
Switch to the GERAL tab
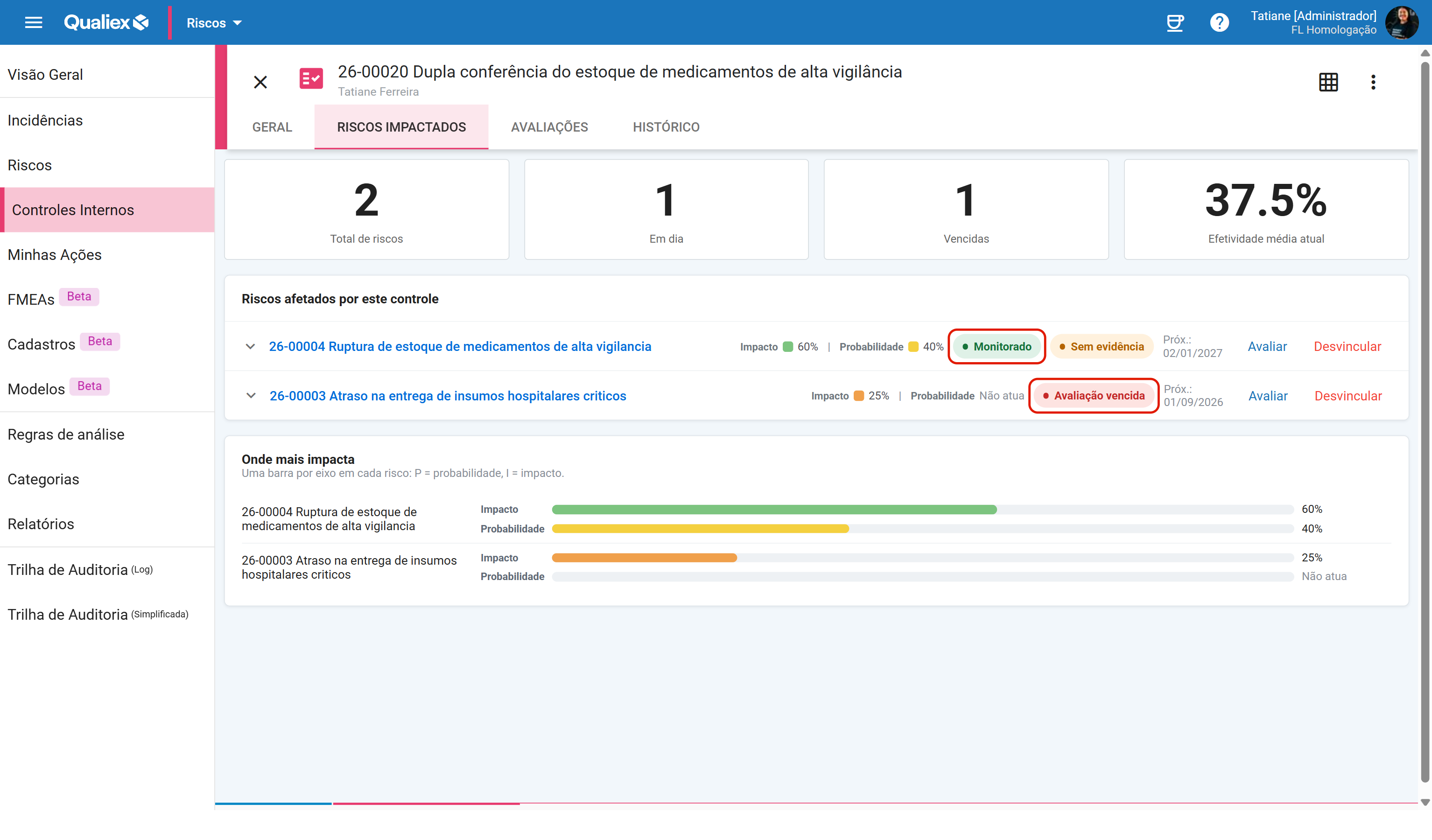(272, 127)
